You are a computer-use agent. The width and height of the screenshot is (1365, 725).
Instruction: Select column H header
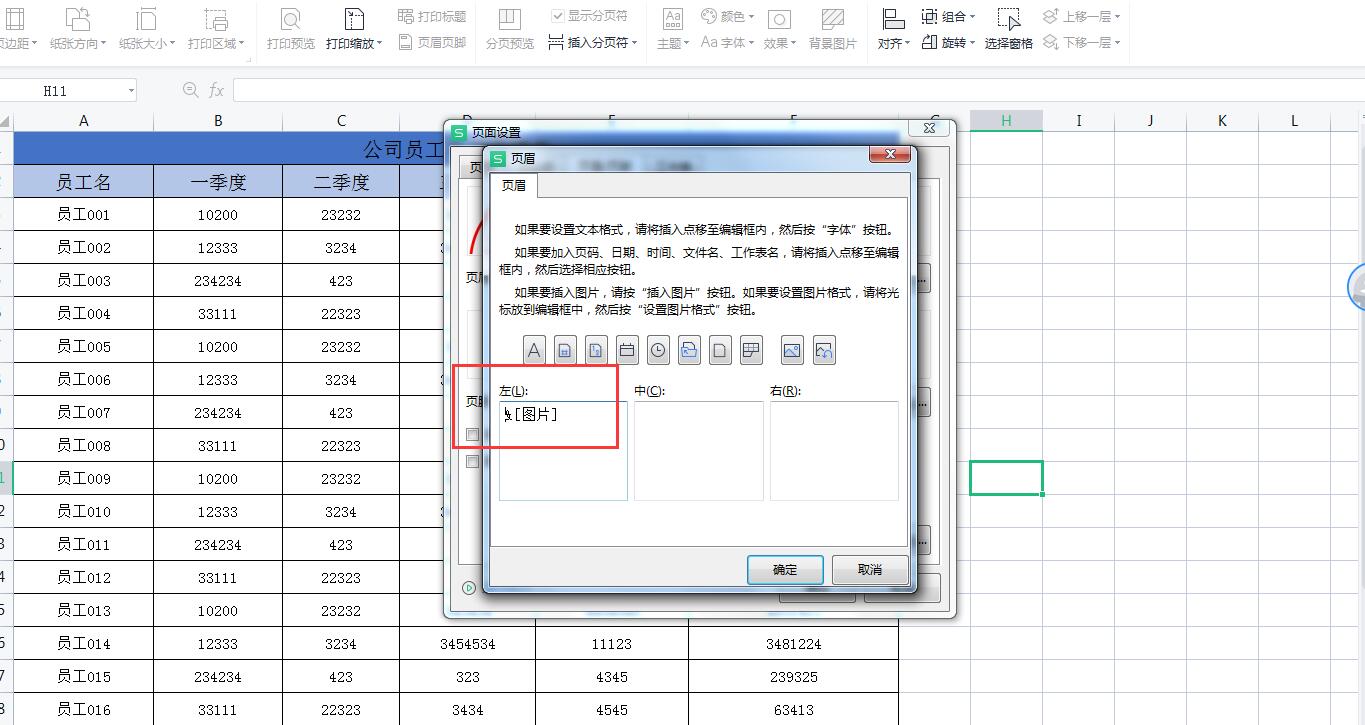pyautogui.click(x=1006, y=120)
